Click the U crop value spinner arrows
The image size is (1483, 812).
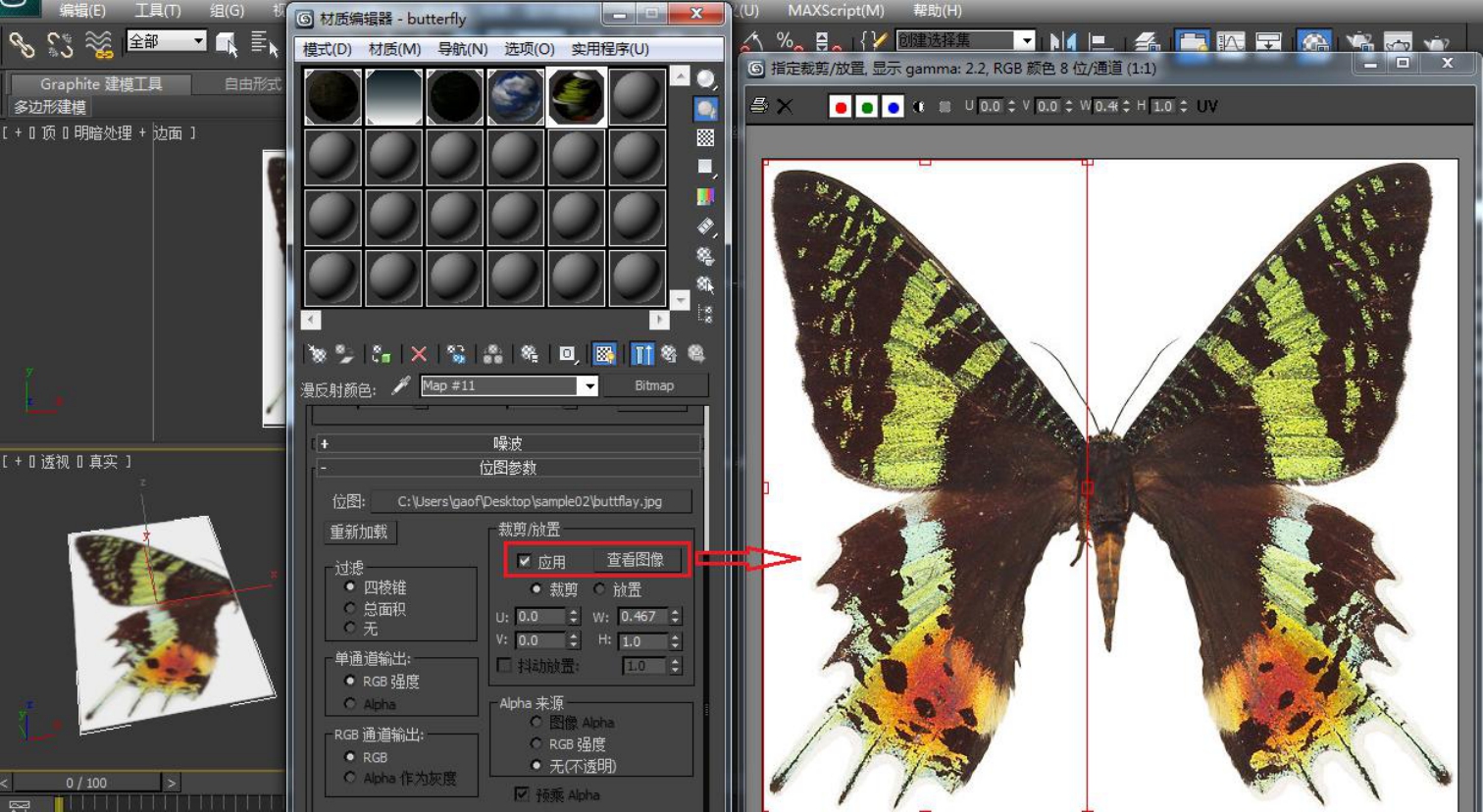(574, 616)
